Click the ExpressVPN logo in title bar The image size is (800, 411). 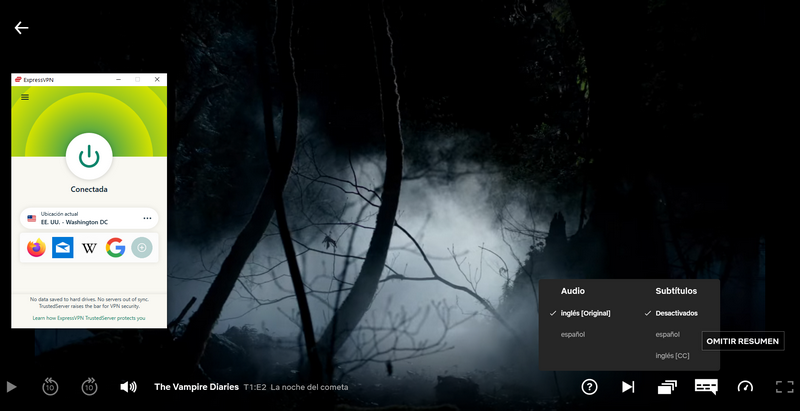coord(18,80)
